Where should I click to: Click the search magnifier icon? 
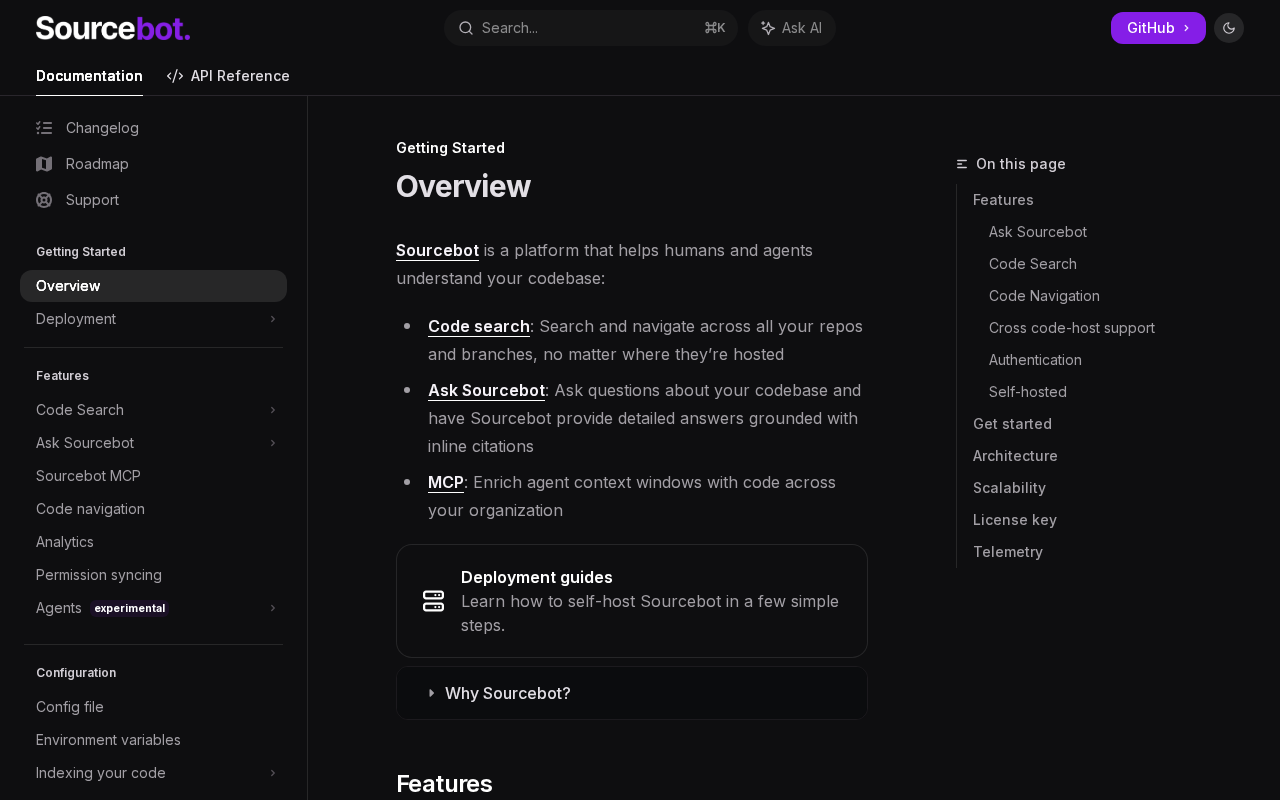pos(465,28)
